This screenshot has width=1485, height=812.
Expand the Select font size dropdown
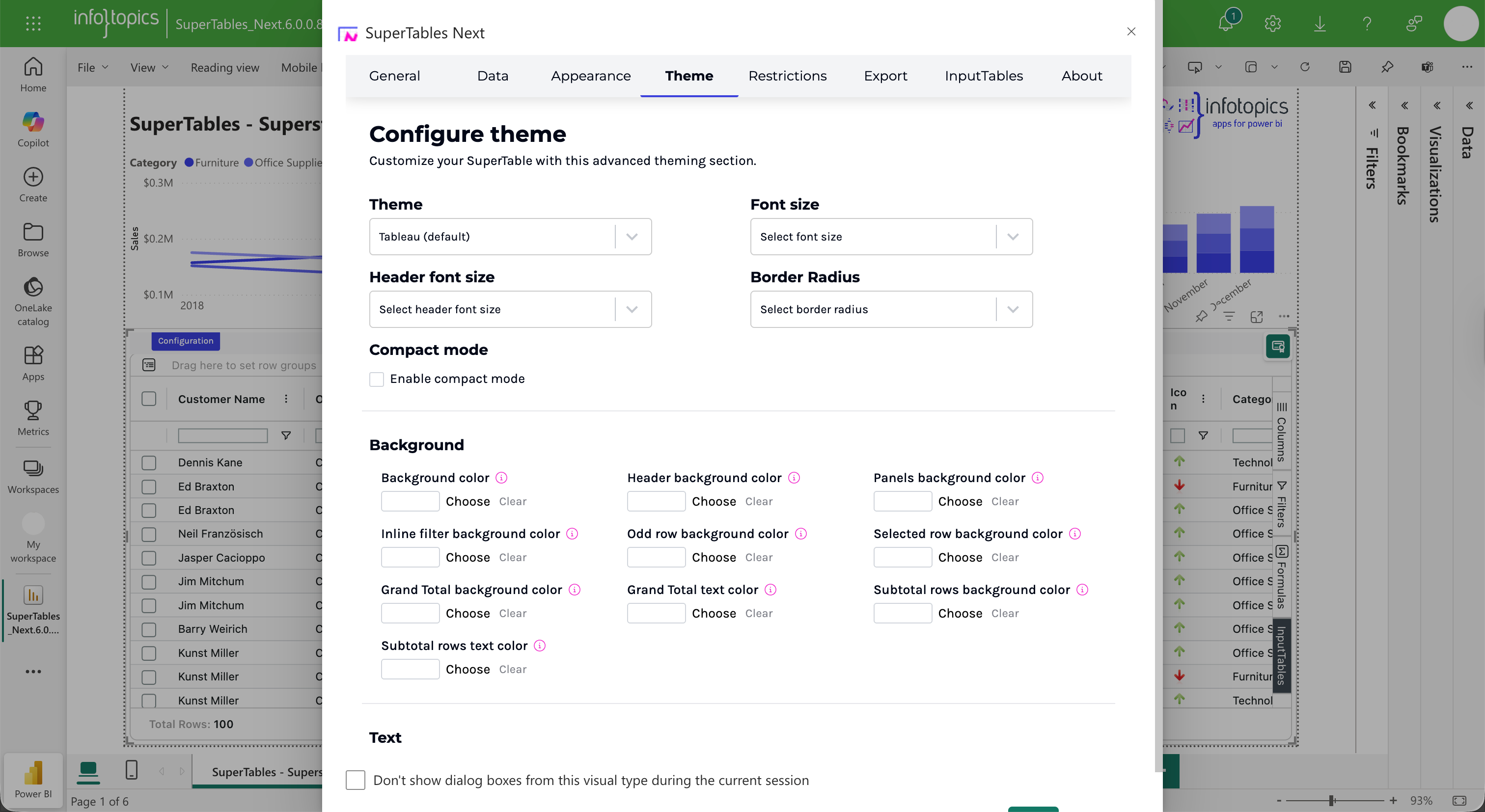891,237
